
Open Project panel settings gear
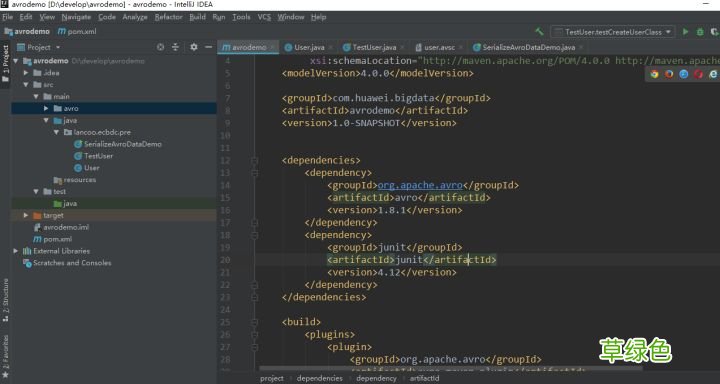point(194,47)
